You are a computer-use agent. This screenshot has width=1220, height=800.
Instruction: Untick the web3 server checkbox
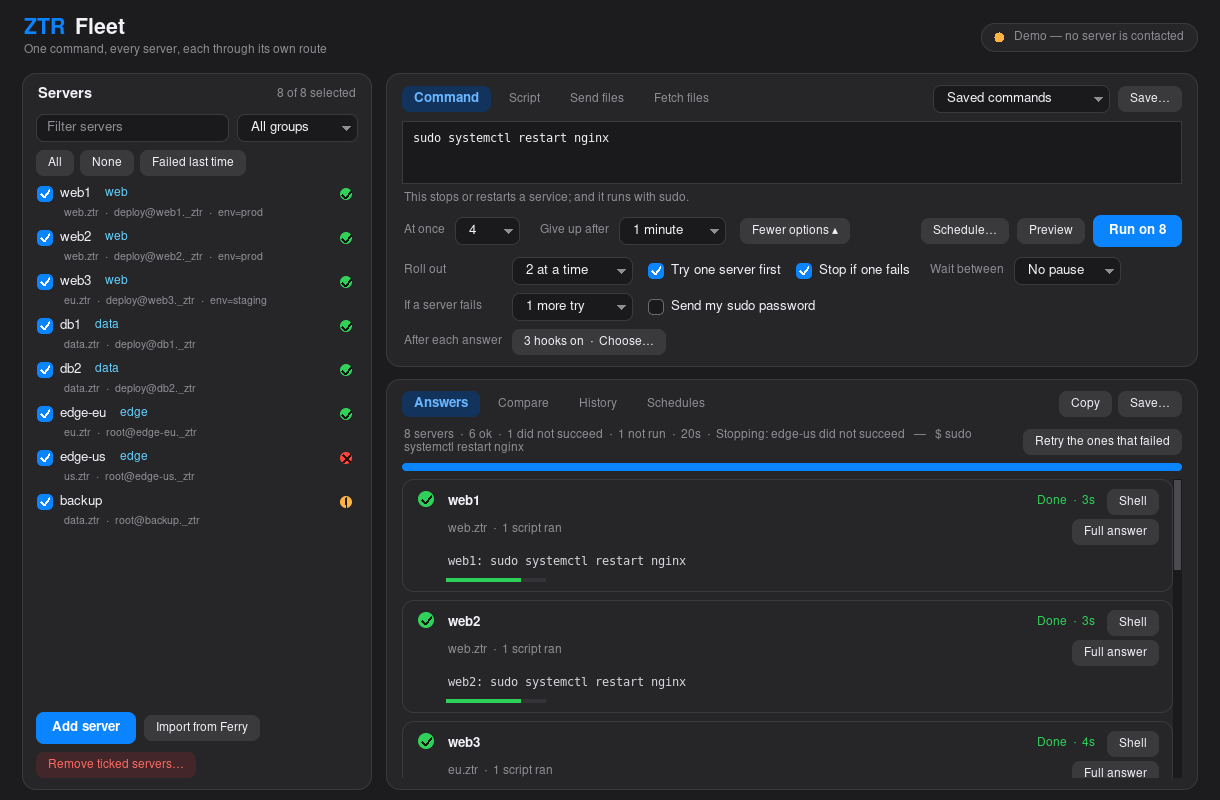pos(45,282)
